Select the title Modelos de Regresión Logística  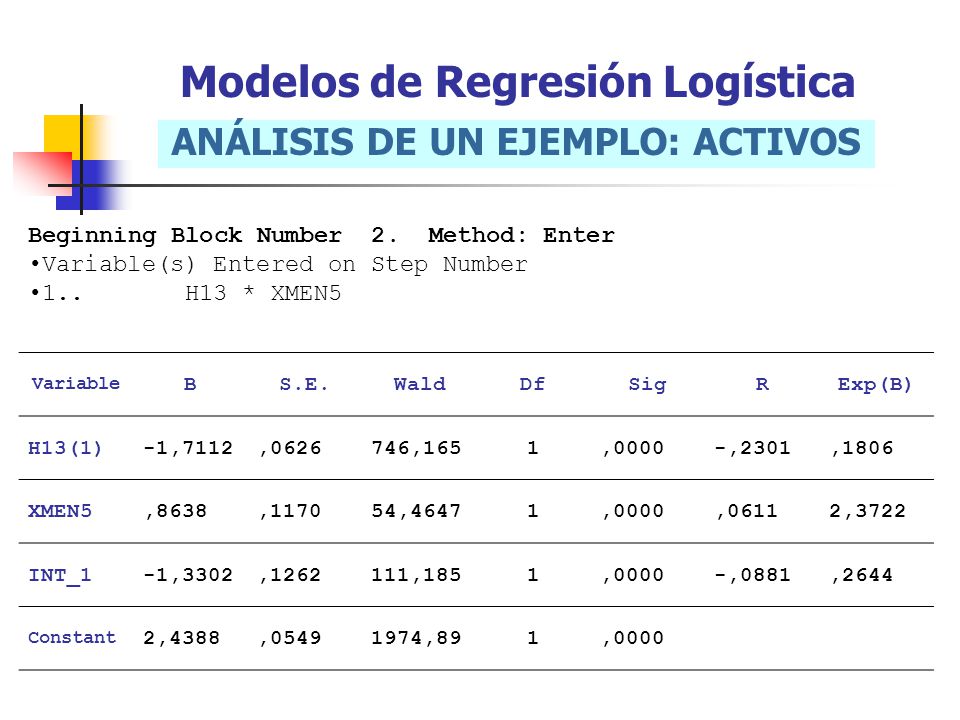pos(517,82)
